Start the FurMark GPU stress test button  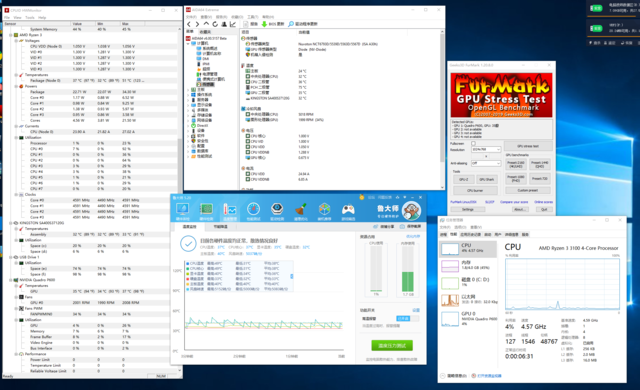point(528,146)
